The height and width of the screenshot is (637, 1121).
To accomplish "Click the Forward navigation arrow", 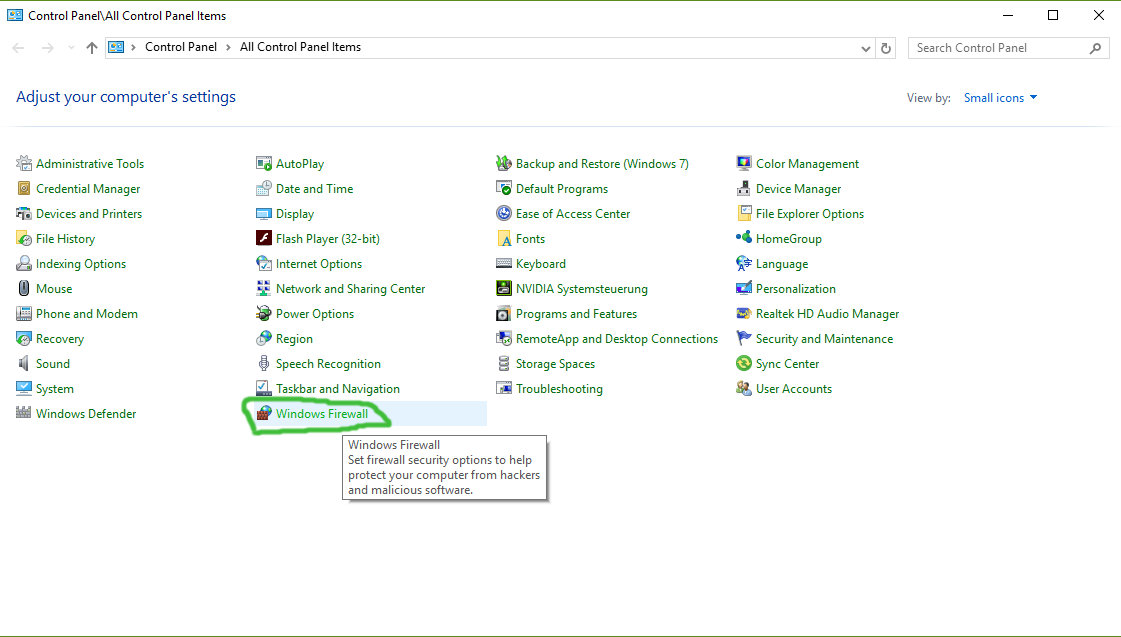I will click(47, 48).
